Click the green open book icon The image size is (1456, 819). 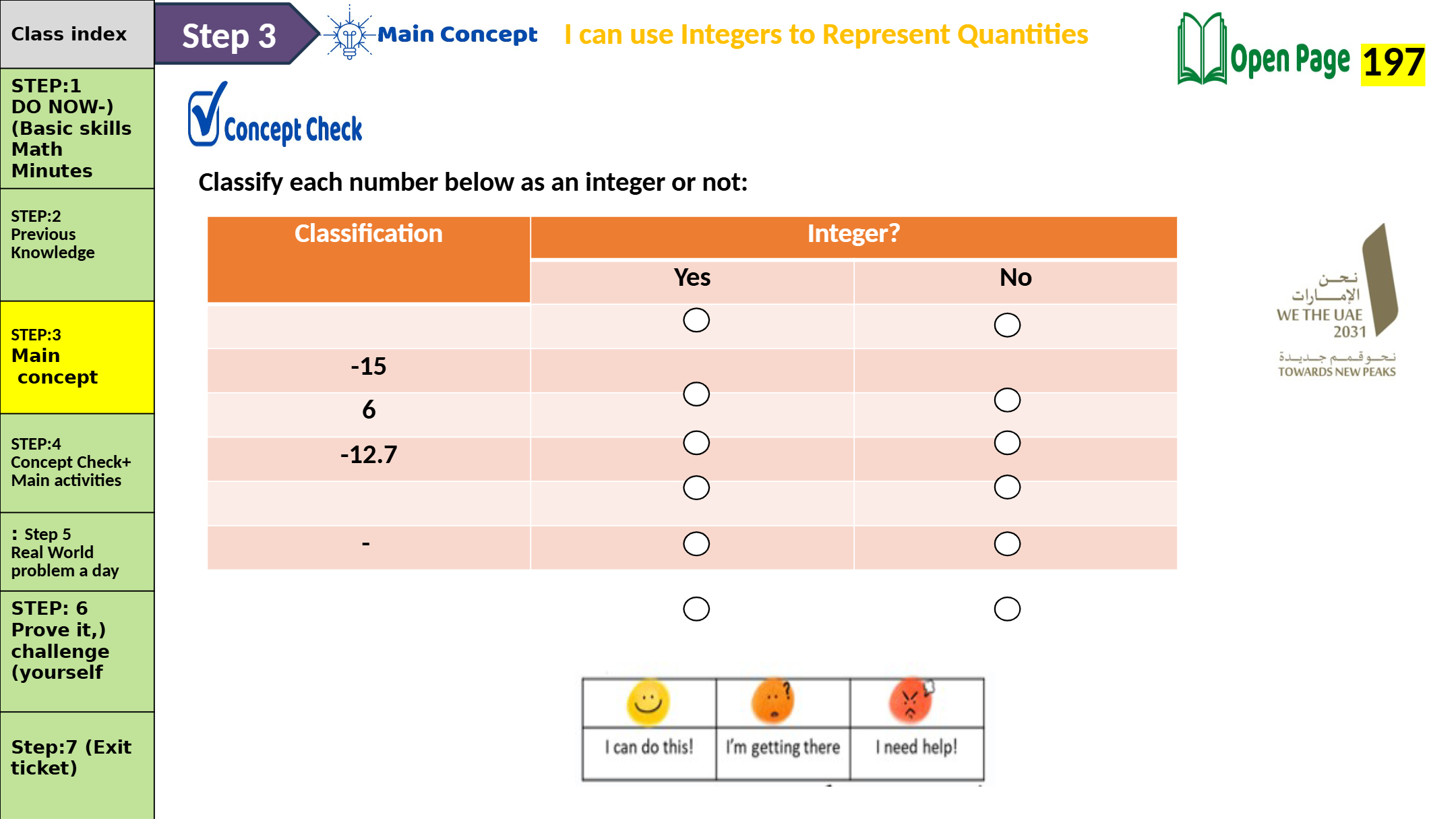point(1201,51)
